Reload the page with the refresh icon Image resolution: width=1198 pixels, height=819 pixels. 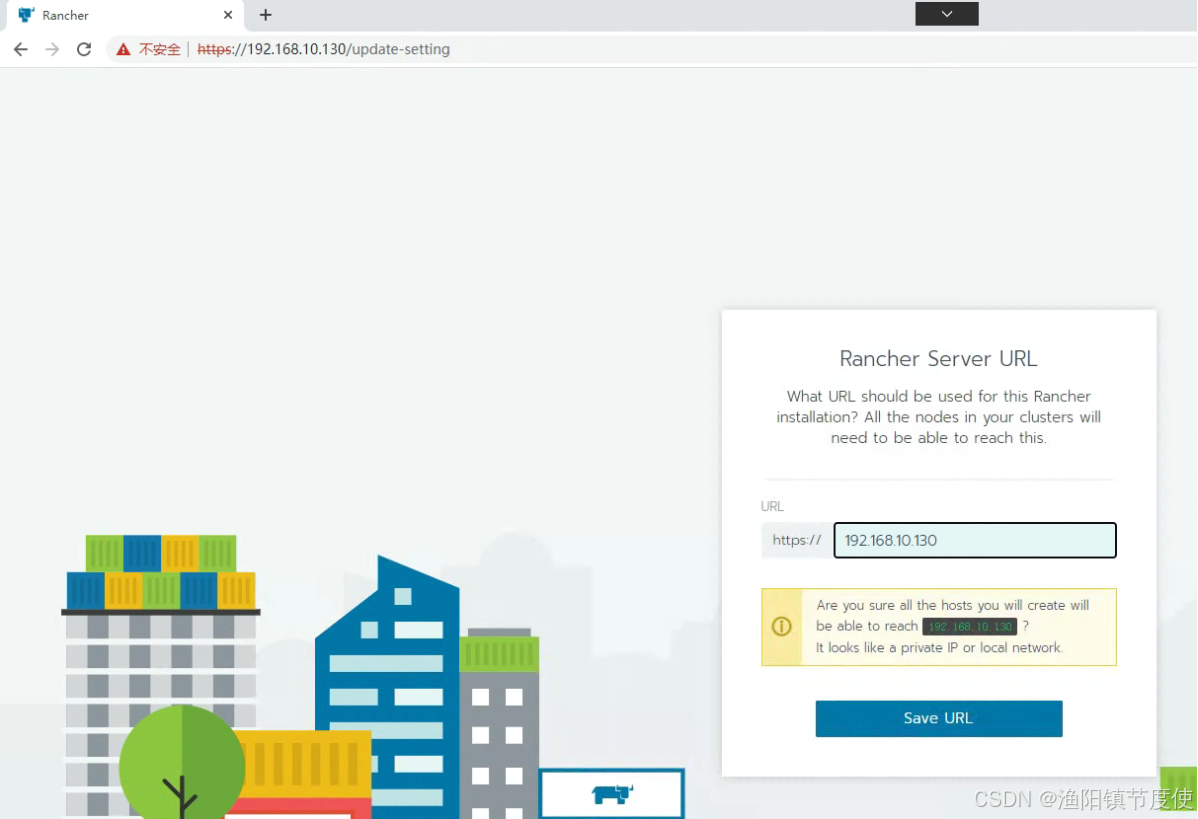[84, 49]
